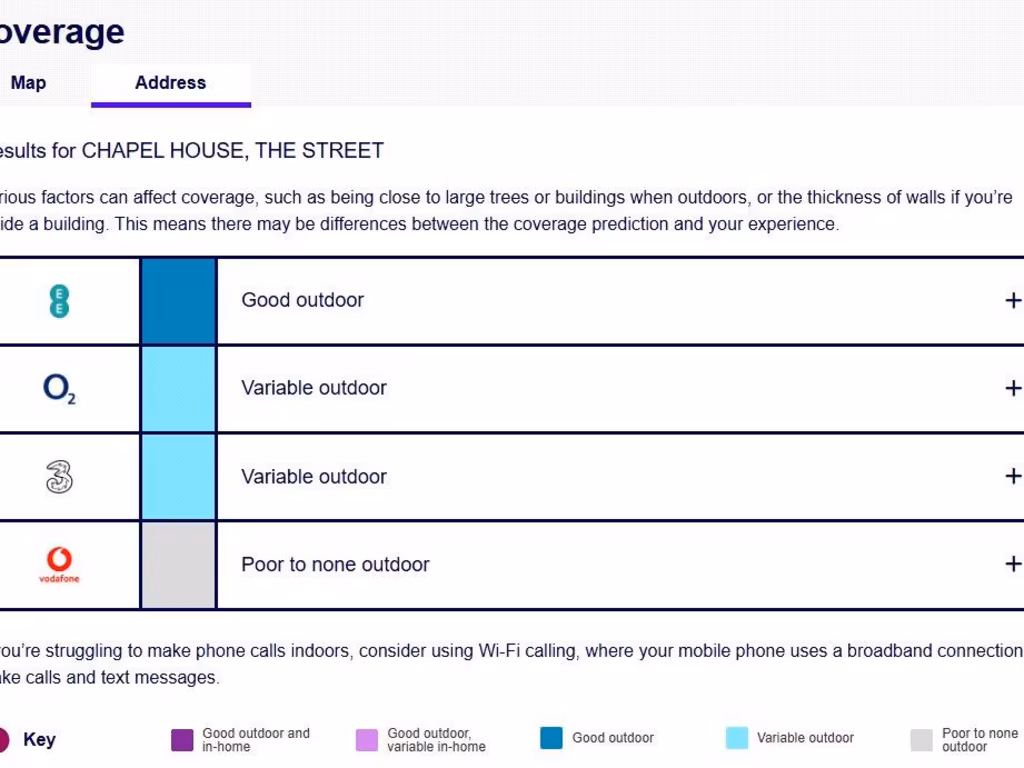Click purple Good outdoor and in-home key swatch
The width and height of the screenshot is (1024, 768).
[x=182, y=739]
